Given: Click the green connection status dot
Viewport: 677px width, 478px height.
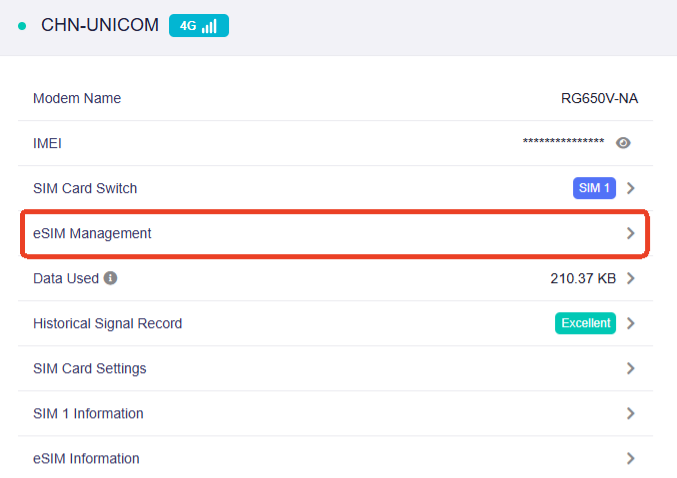Looking at the screenshot, I should (x=22, y=26).
